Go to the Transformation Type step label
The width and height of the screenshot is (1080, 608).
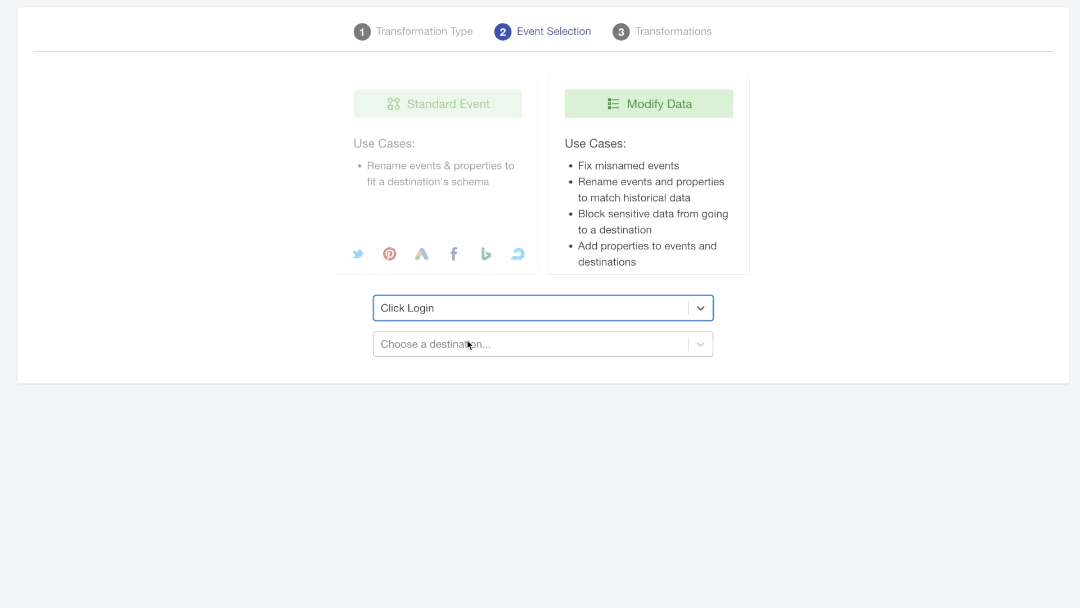click(424, 32)
